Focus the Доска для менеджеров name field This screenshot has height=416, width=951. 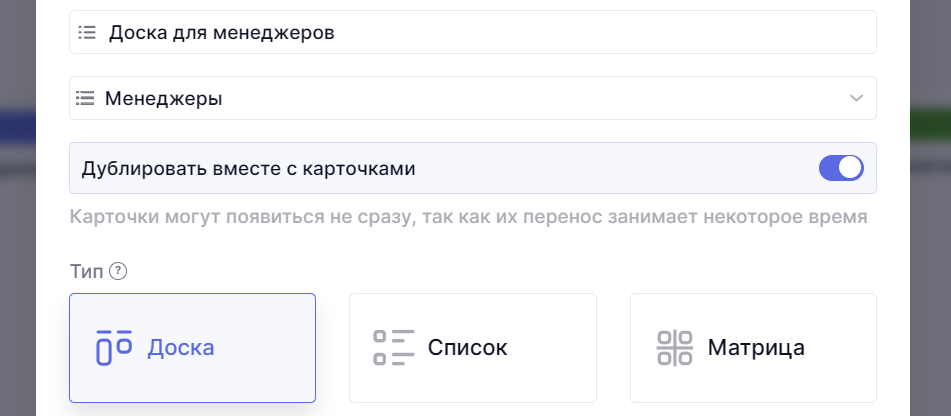point(472,32)
